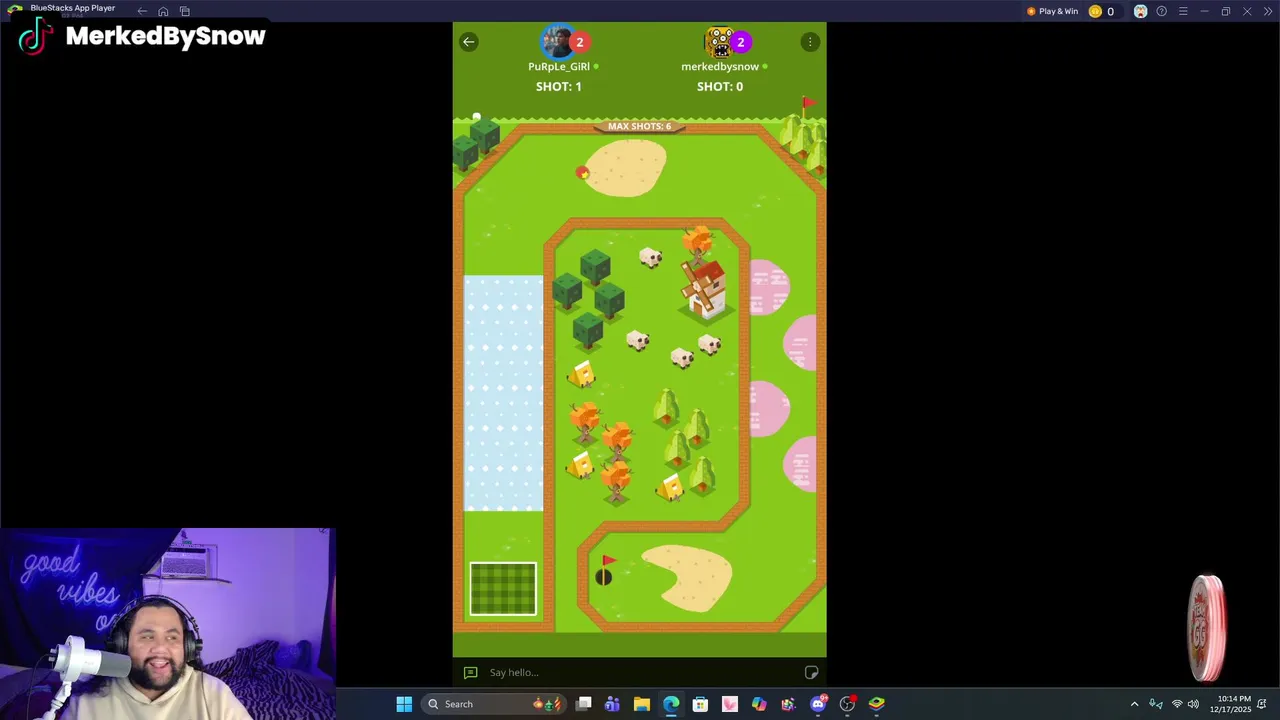Open merkedbysnow player avatar

(720, 42)
